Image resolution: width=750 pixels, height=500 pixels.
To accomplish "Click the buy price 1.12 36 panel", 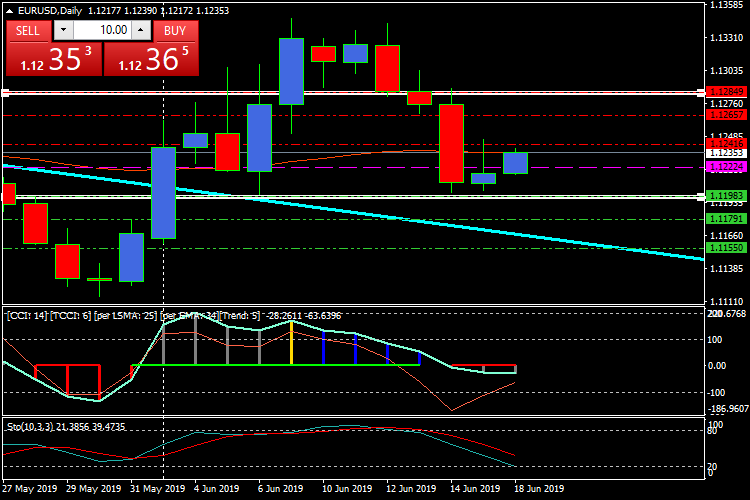I will coord(151,59).
